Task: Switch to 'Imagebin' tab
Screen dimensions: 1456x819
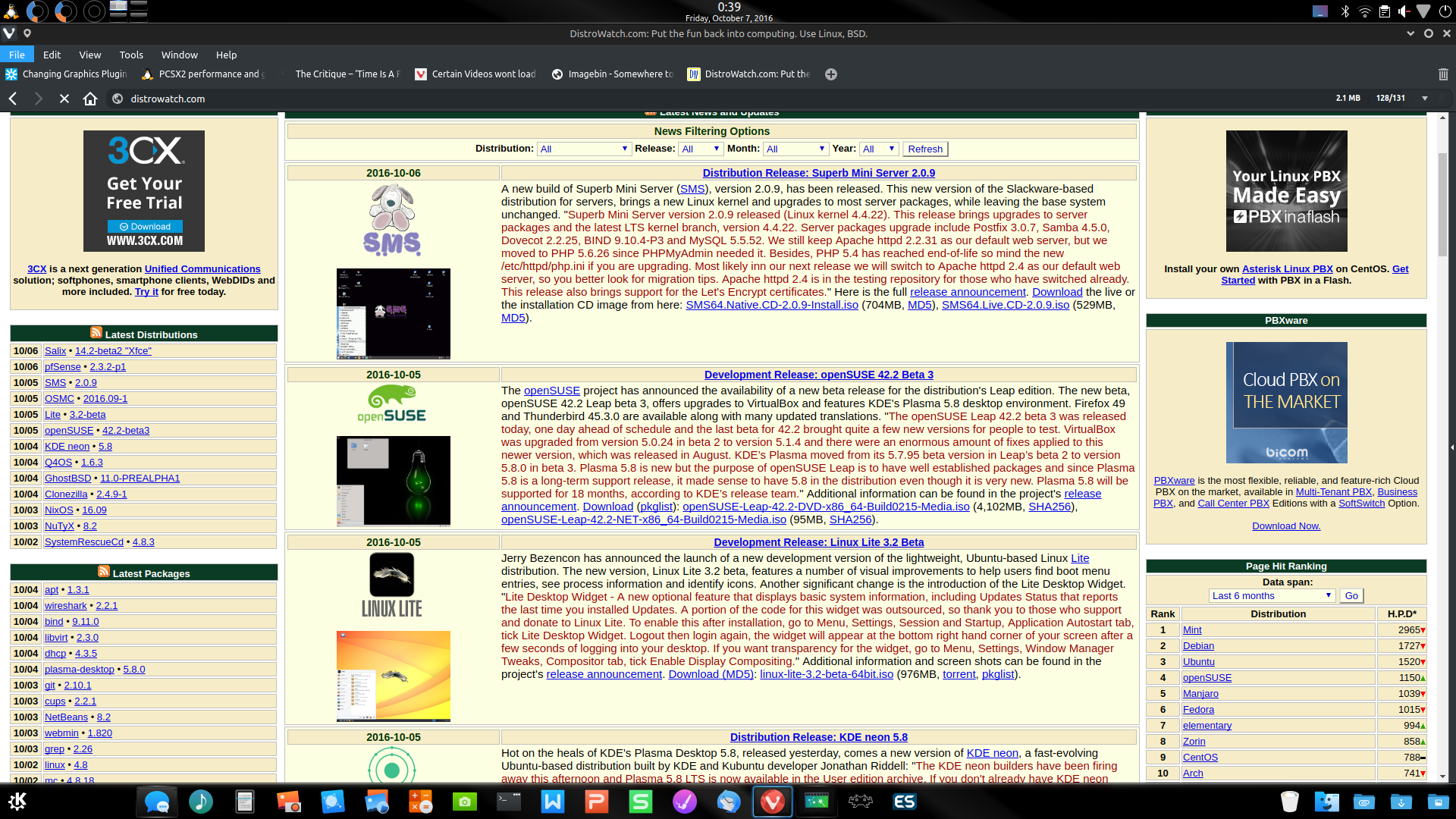Action: click(613, 74)
